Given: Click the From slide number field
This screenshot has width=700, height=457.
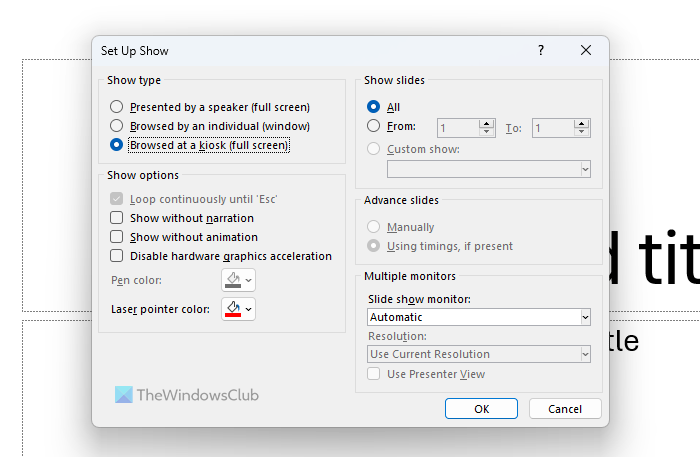Looking at the screenshot, I should [458, 128].
